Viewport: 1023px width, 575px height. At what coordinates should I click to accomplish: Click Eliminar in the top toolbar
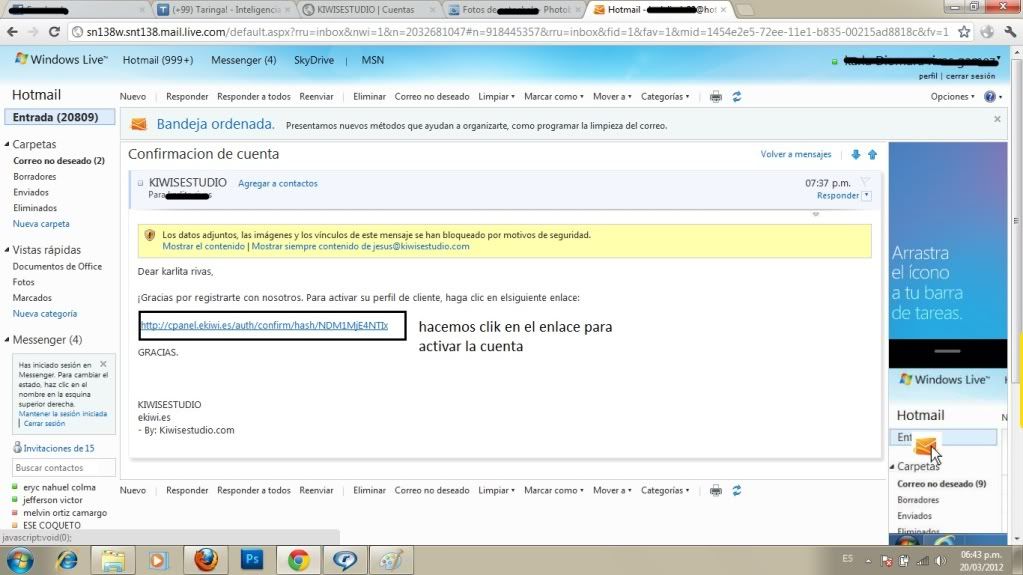[x=369, y=97]
